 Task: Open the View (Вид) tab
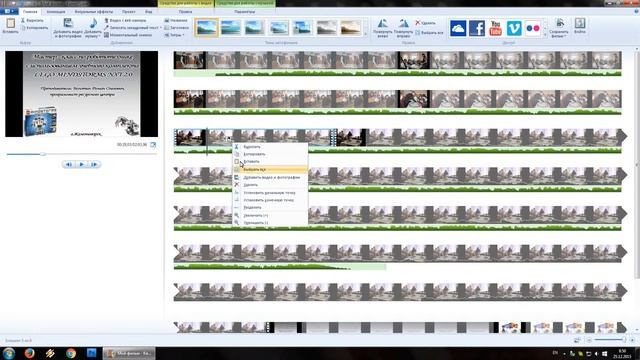(x=149, y=12)
